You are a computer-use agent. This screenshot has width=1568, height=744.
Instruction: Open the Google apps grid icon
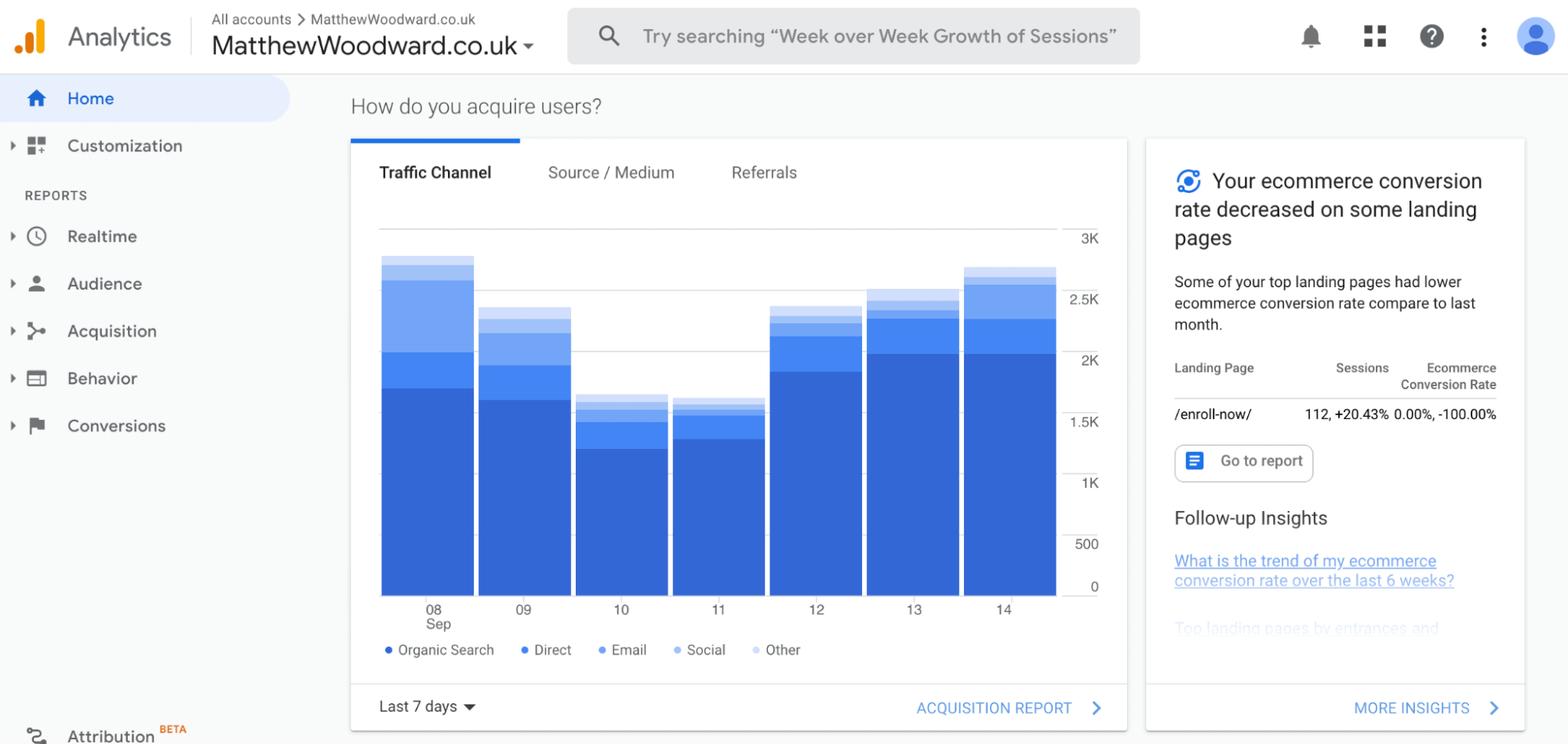(1374, 36)
